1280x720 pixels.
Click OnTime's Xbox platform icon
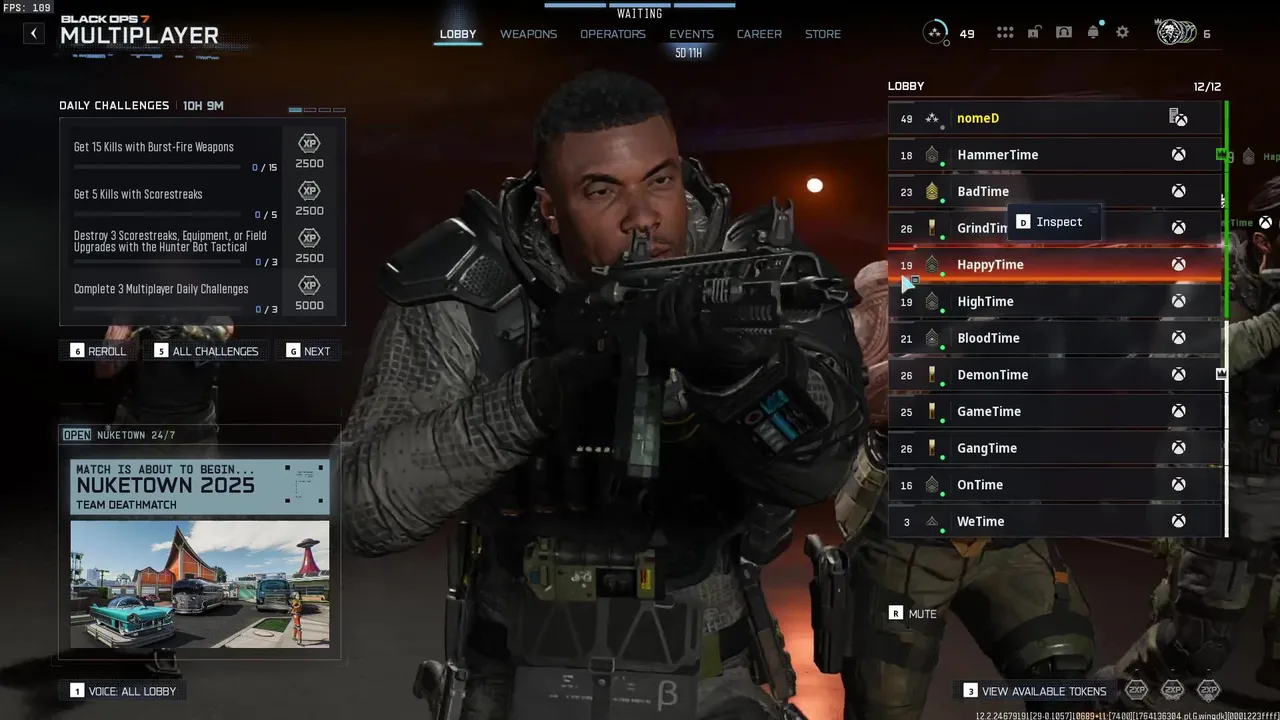(x=1179, y=485)
